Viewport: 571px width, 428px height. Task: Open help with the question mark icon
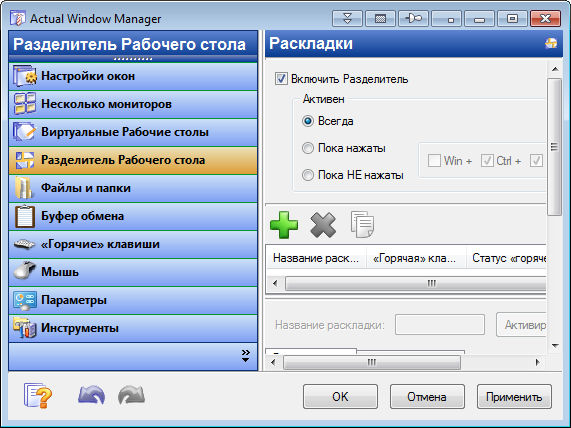click(x=38, y=396)
